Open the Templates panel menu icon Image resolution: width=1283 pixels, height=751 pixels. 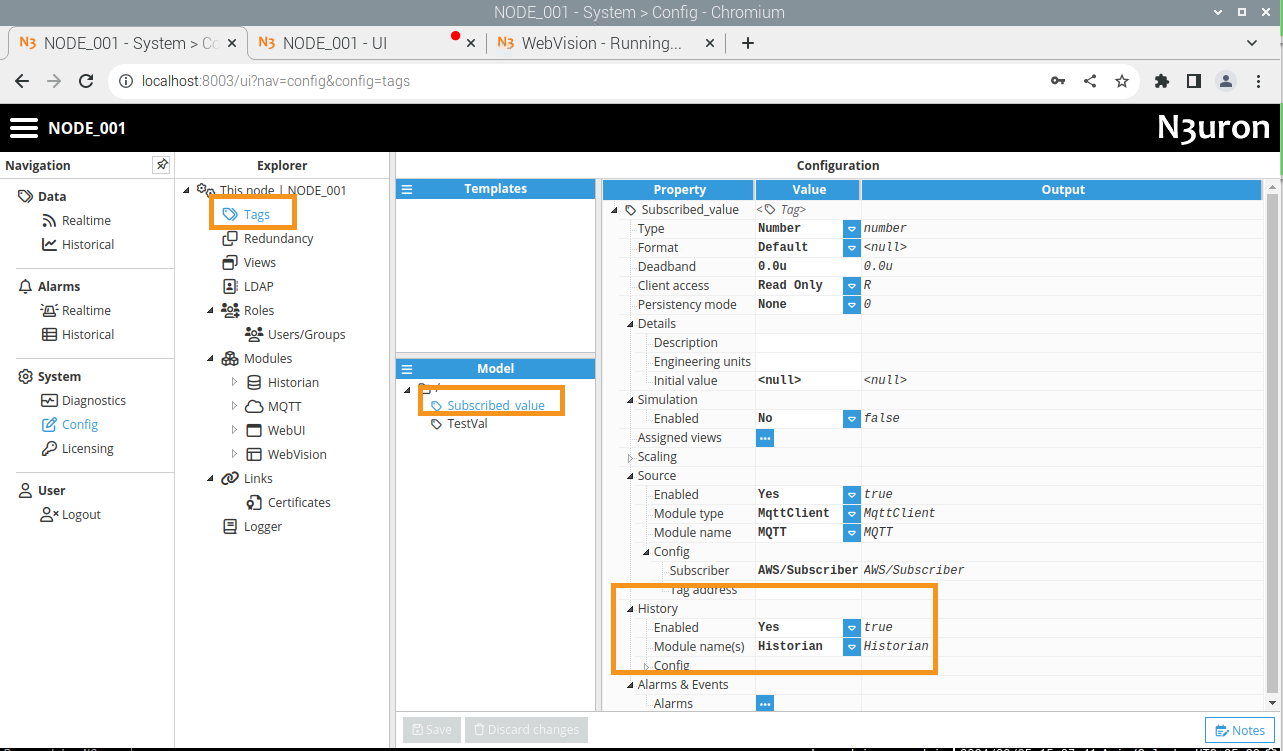pyautogui.click(x=407, y=189)
